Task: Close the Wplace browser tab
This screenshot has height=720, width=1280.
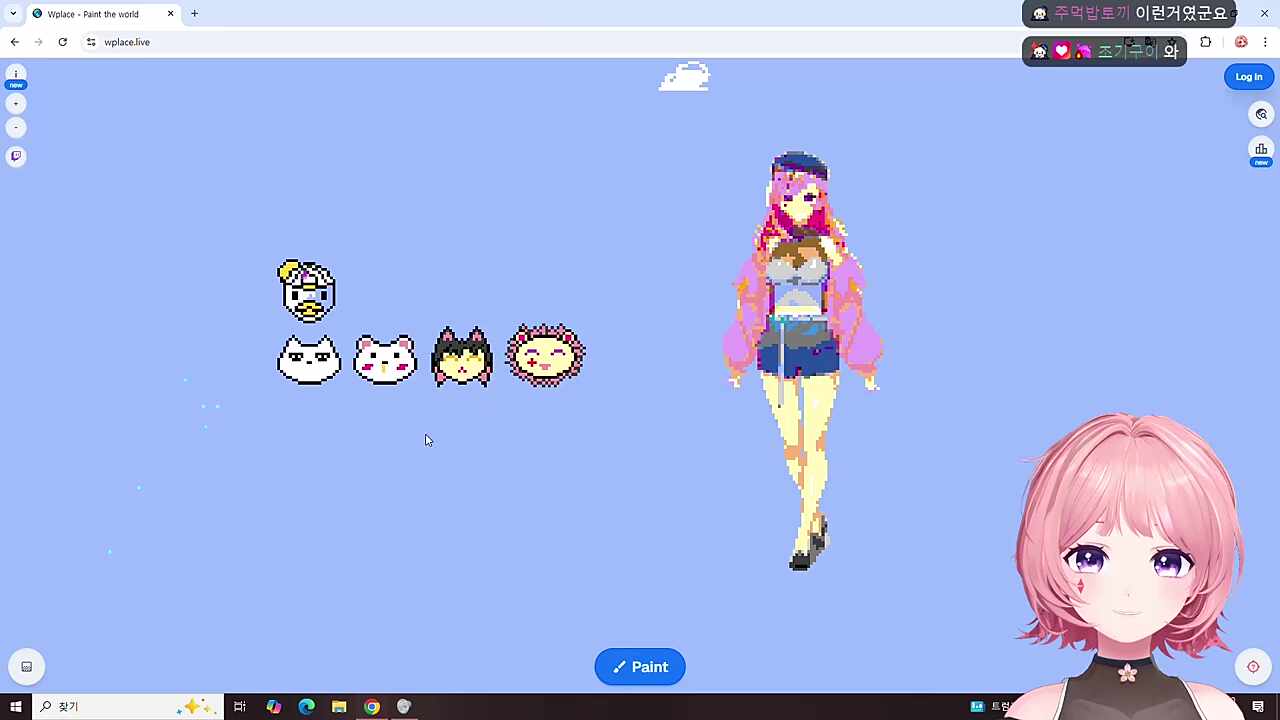Action: (x=170, y=14)
